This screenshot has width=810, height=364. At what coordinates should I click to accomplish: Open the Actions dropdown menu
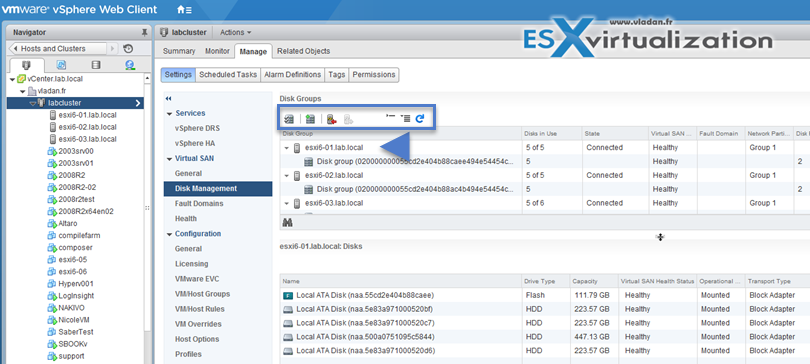236,32
